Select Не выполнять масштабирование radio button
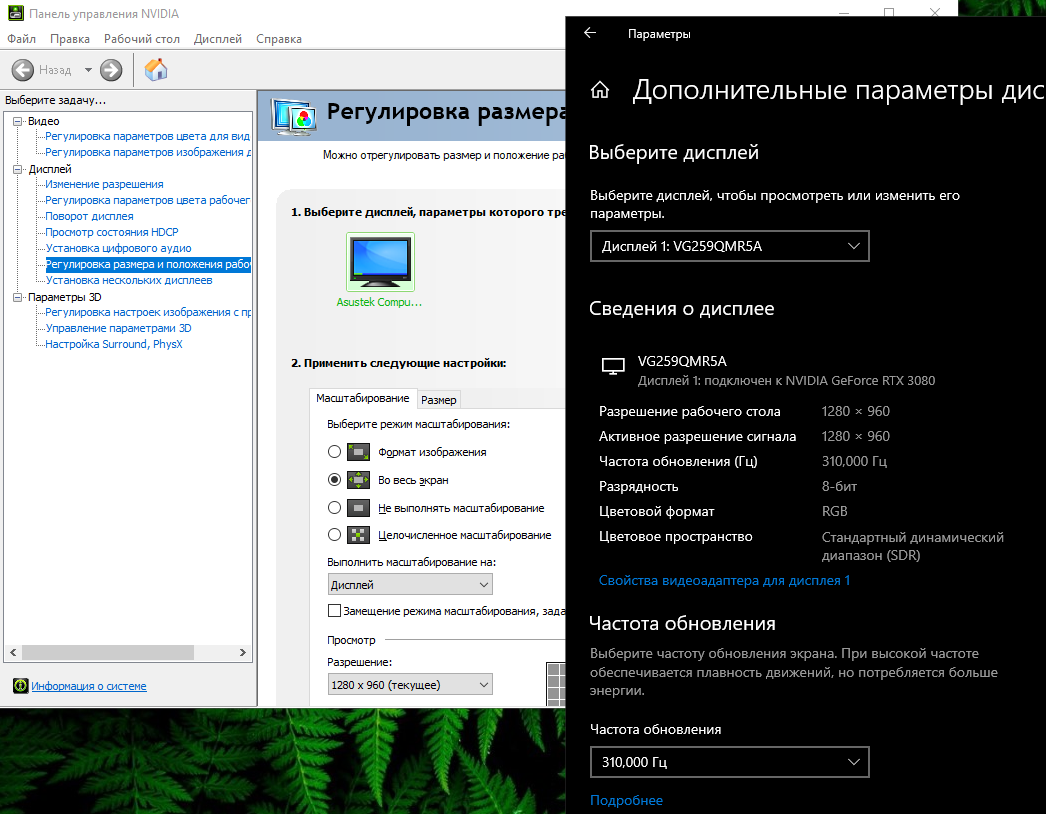This screenshot has width=1046, height=814. 334,508
